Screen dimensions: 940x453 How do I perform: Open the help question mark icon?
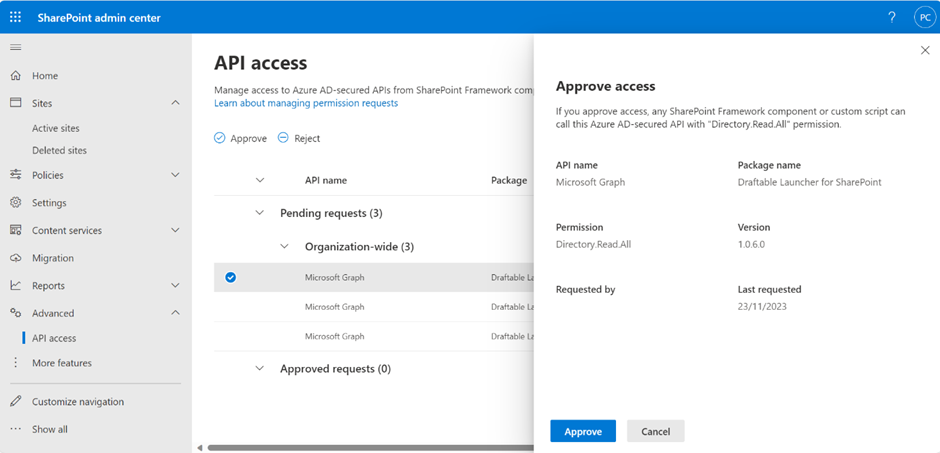pyautogui.click(x=892, y=17)
